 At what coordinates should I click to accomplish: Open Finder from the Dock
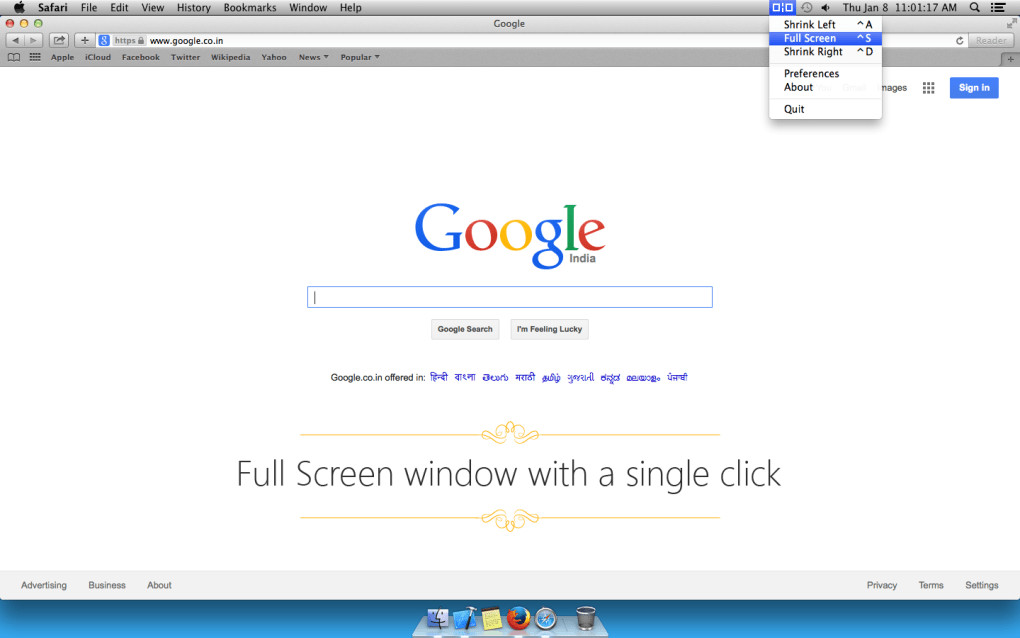[x=437, y=618]
